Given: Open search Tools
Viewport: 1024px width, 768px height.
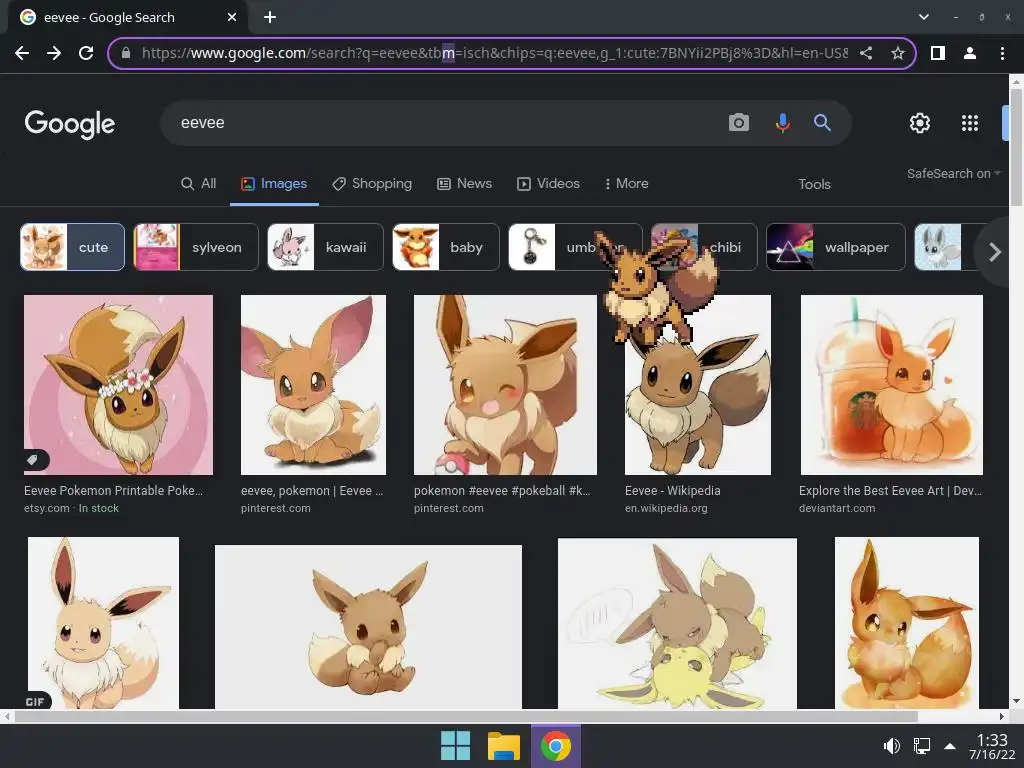Looking at the screenshot, I should coord(814,184).
